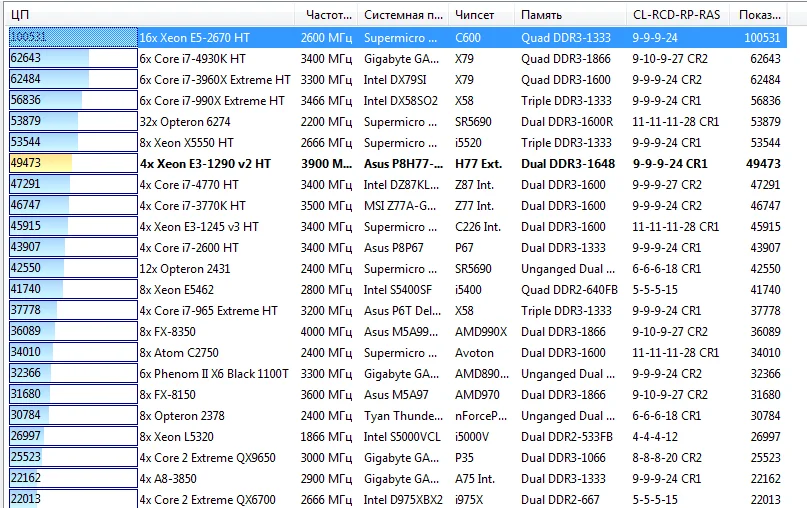807x508 pixels.
Task: Click the 8-8-8-20 CR2 timings cell
Action: click(x=667, y=458)
